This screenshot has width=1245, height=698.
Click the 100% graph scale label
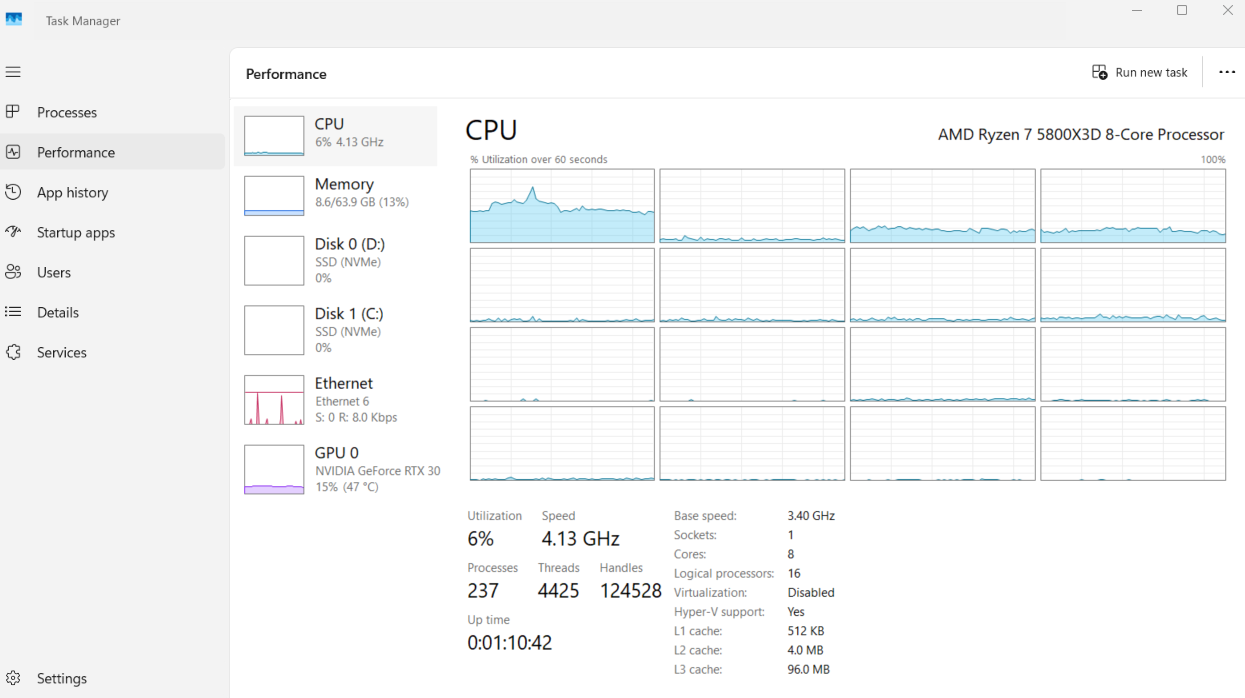1213,160
